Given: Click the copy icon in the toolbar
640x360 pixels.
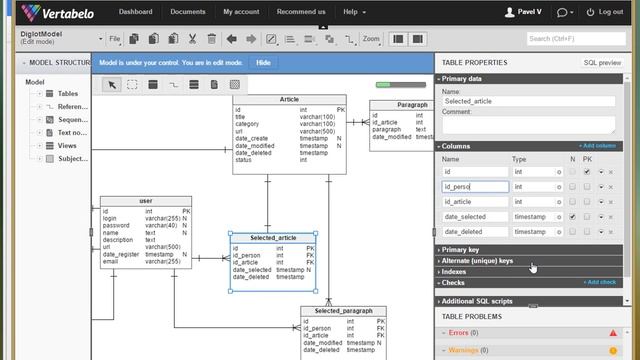Looking at the screenshot, I should [134, 39].
